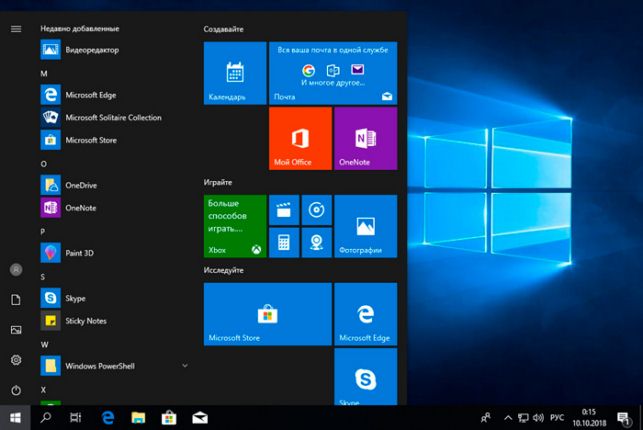Viewport: 643px width, 430px height.
Task: Open the Почта mail tile
Action: [333, 73]
